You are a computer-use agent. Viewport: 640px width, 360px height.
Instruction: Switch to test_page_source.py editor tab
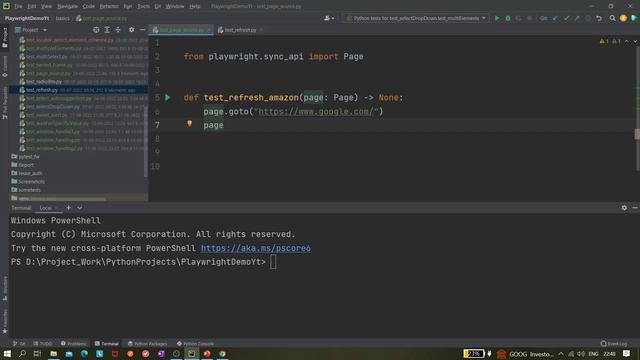click(x=182, y=30)
